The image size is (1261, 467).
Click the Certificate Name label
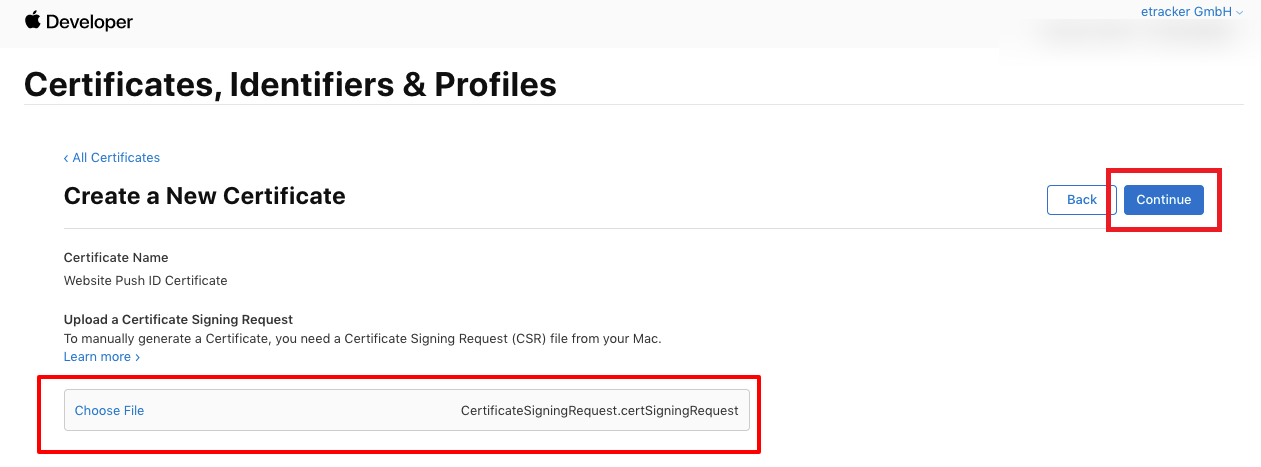click(x=116, y=258)
